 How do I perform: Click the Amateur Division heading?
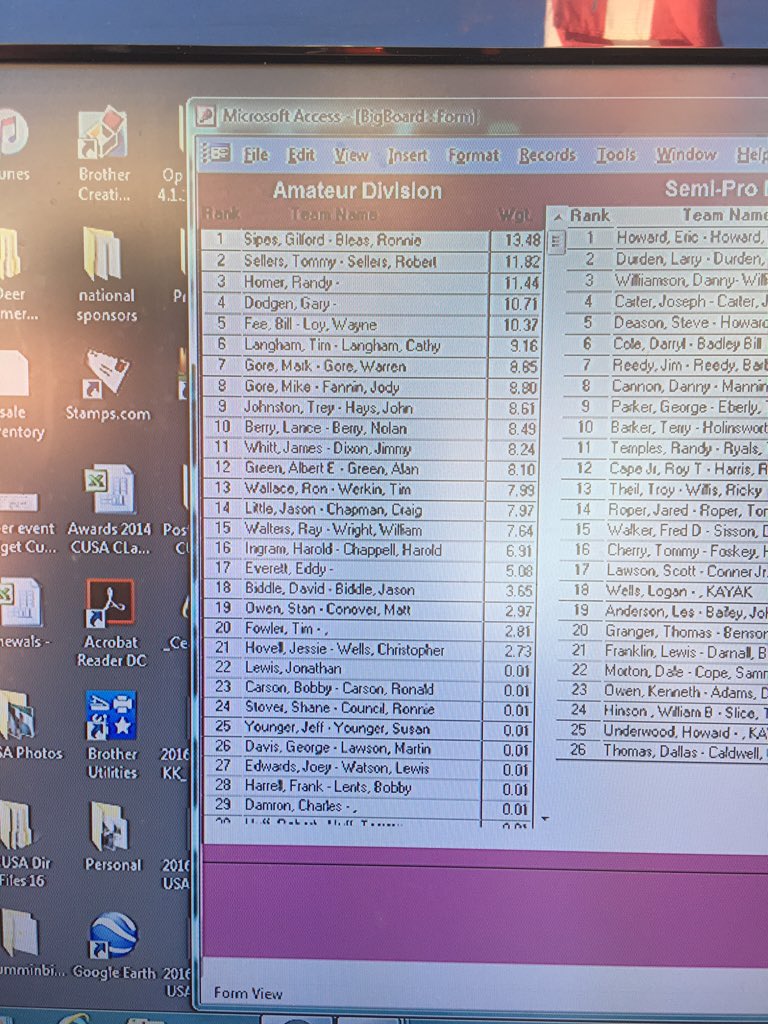[357, 191]
